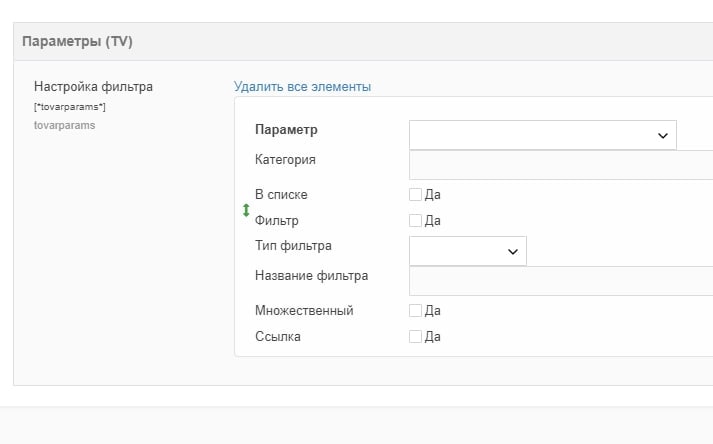Screen dimensions: 713x444
Task: Click the gray 'tovarparams' description text
Action: click(64, 126)
